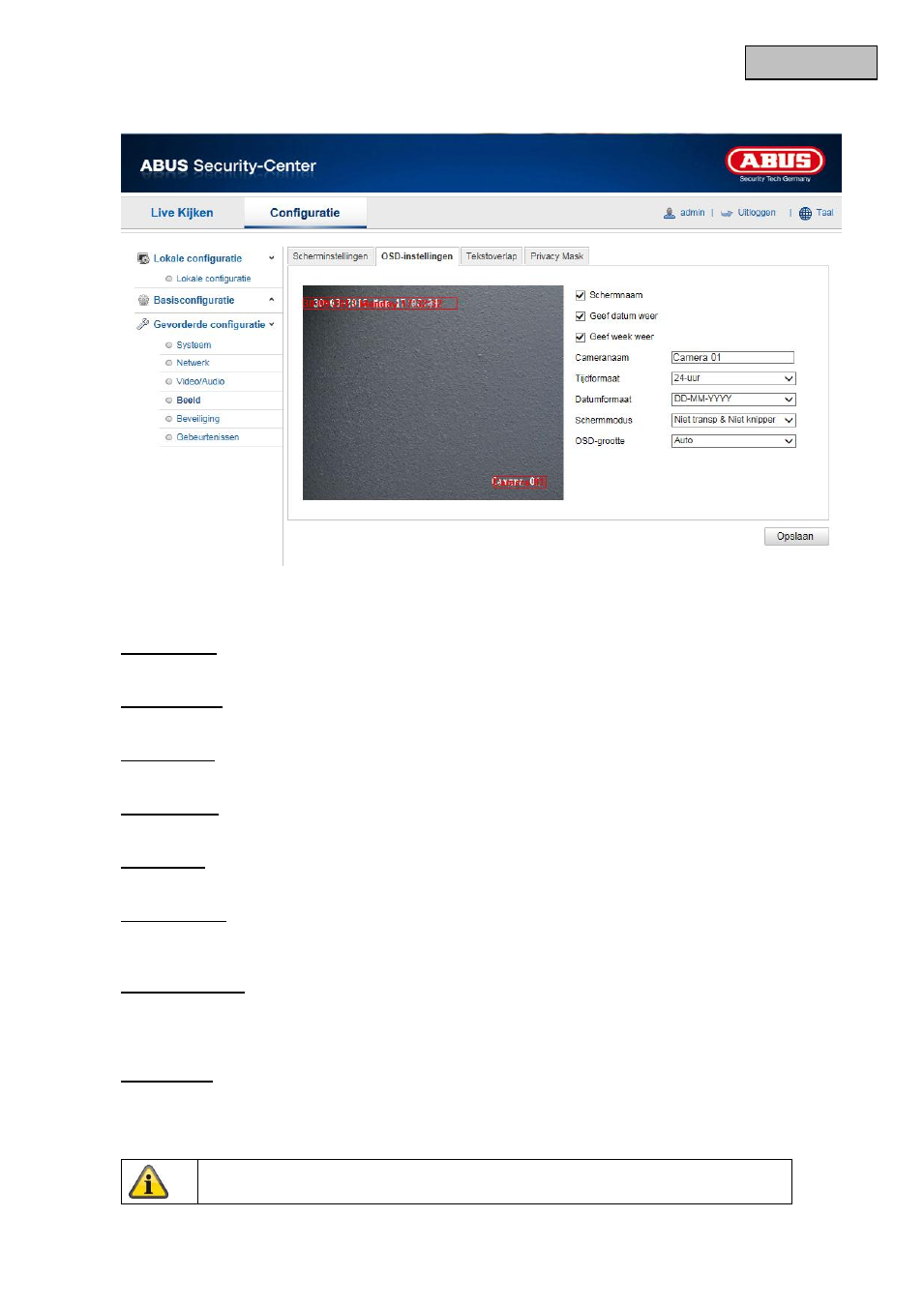This screenshot has width=924, height=1306.
Task: Click the logout icon beside Uitloggen
Action: click(x=727, y=213)
